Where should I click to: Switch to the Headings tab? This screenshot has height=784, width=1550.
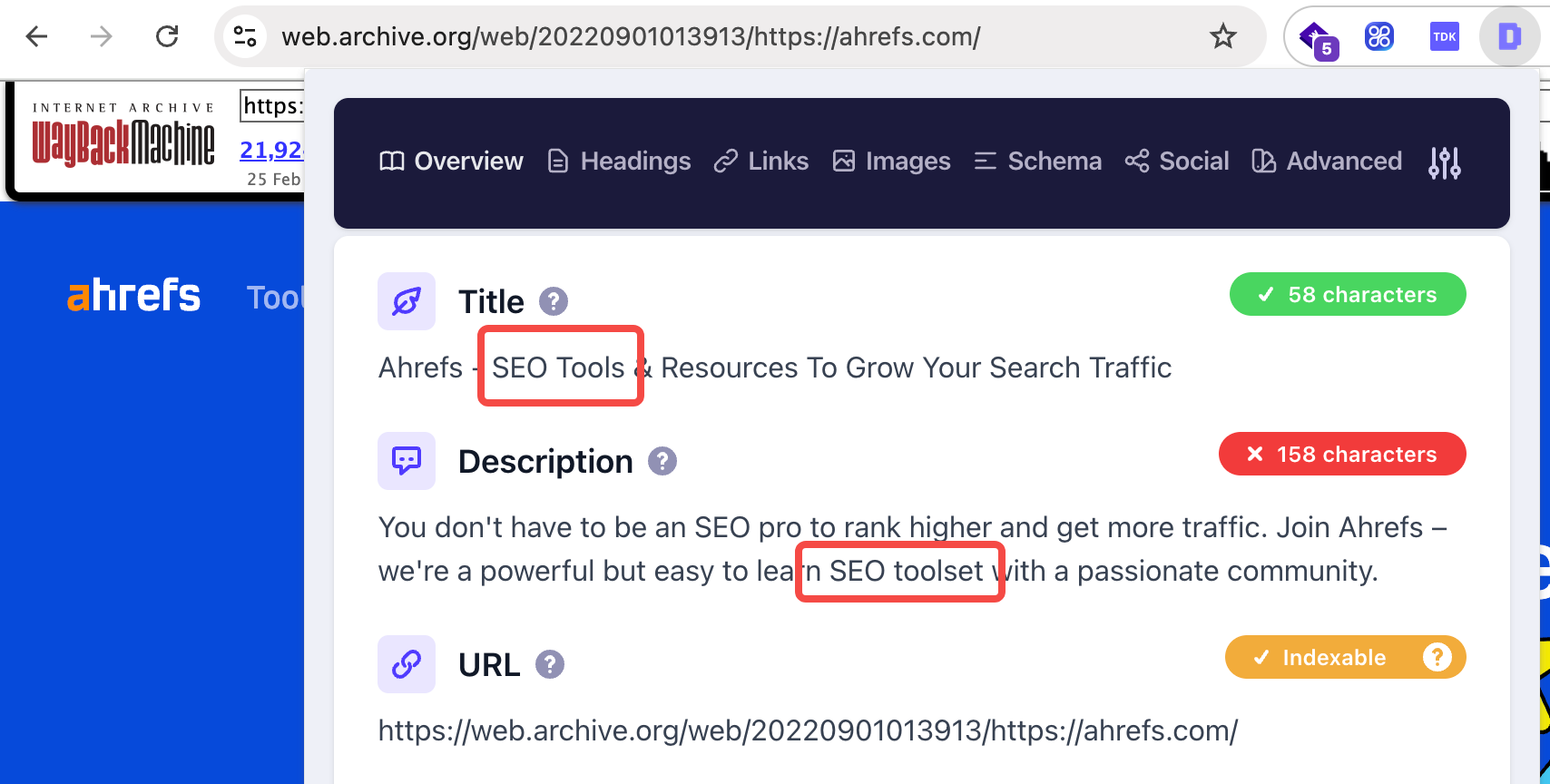[x=620, y=162]
